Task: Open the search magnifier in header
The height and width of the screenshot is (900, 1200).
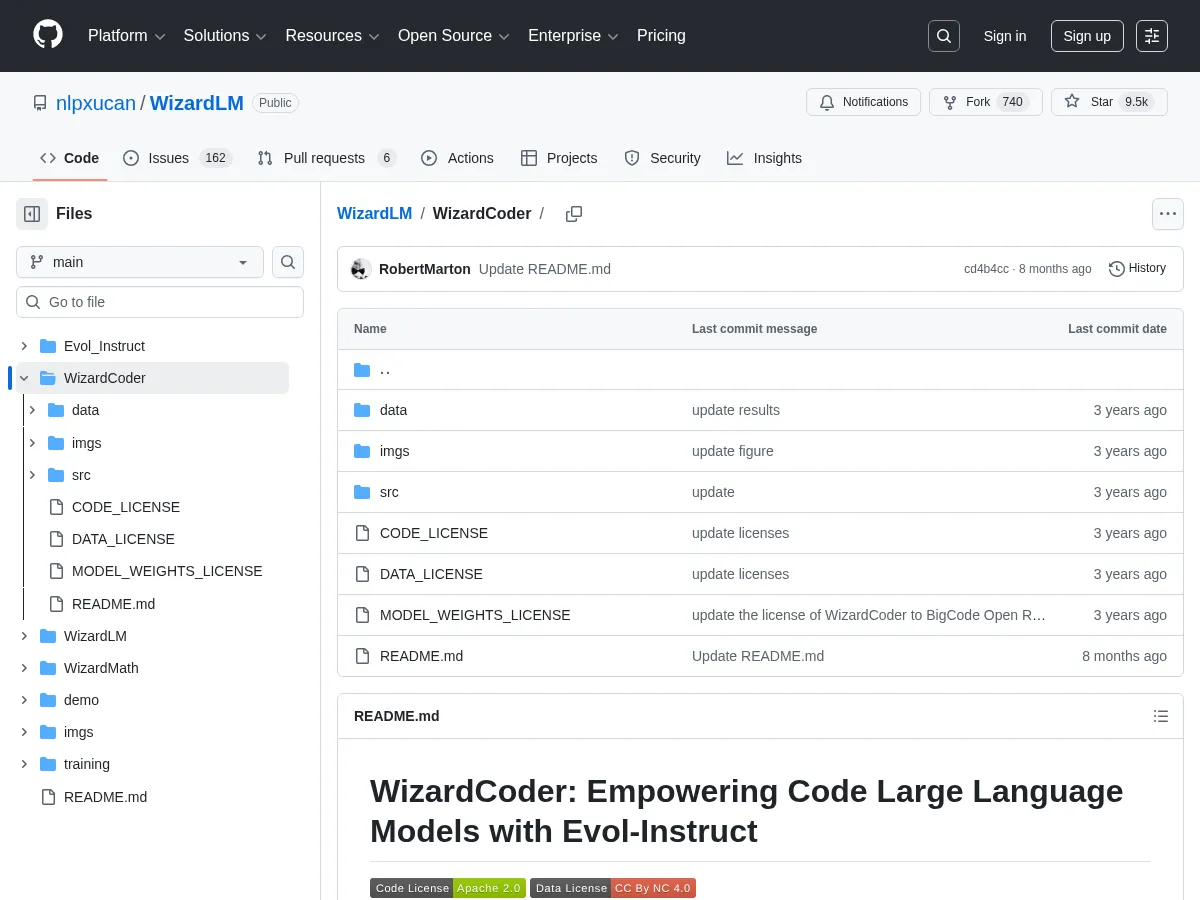Action: pos(943,36)
